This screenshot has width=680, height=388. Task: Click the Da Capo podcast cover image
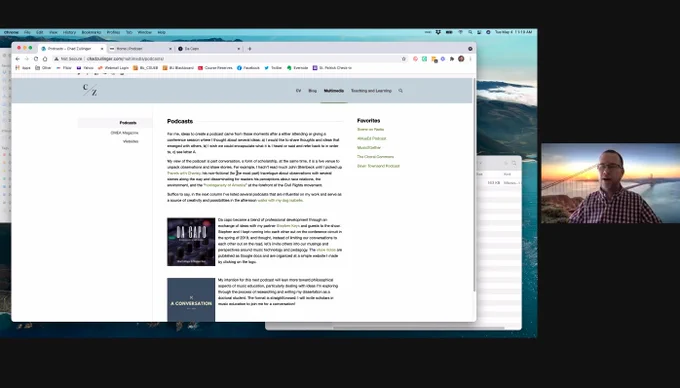pos(191,242)
